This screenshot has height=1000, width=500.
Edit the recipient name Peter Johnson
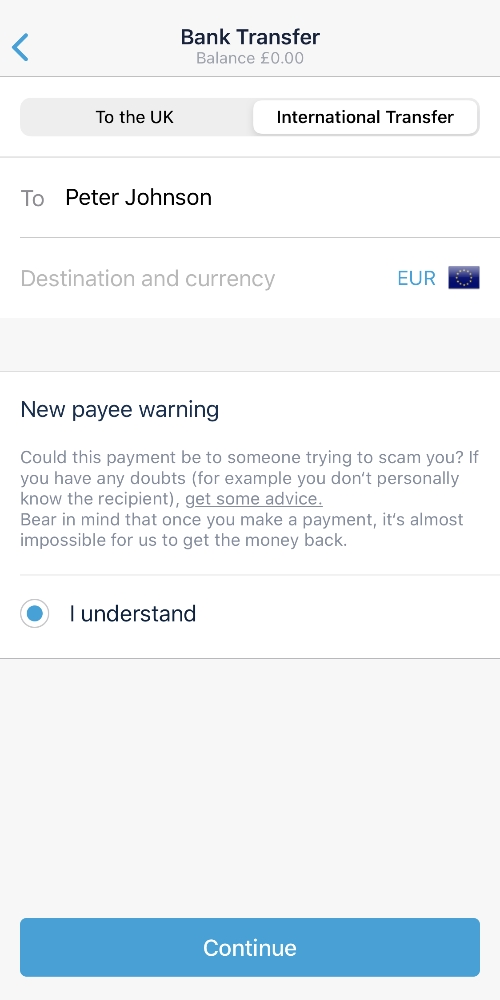tap(138, 197)
